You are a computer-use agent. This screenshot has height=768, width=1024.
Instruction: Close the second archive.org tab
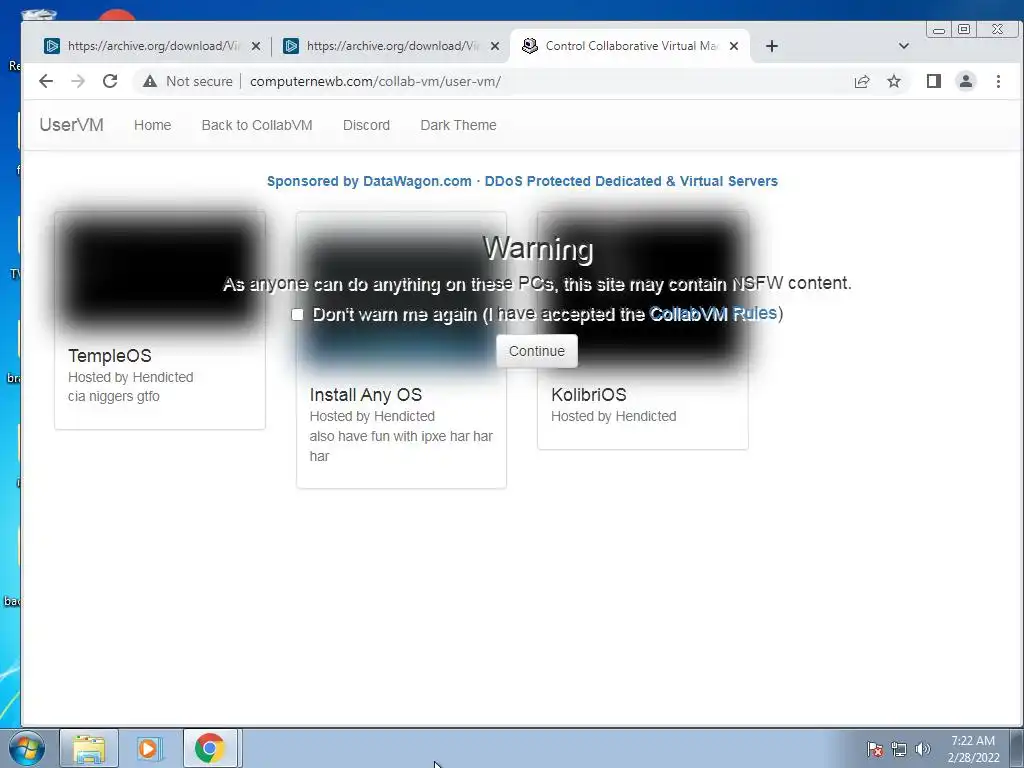[x=495, y=46]
